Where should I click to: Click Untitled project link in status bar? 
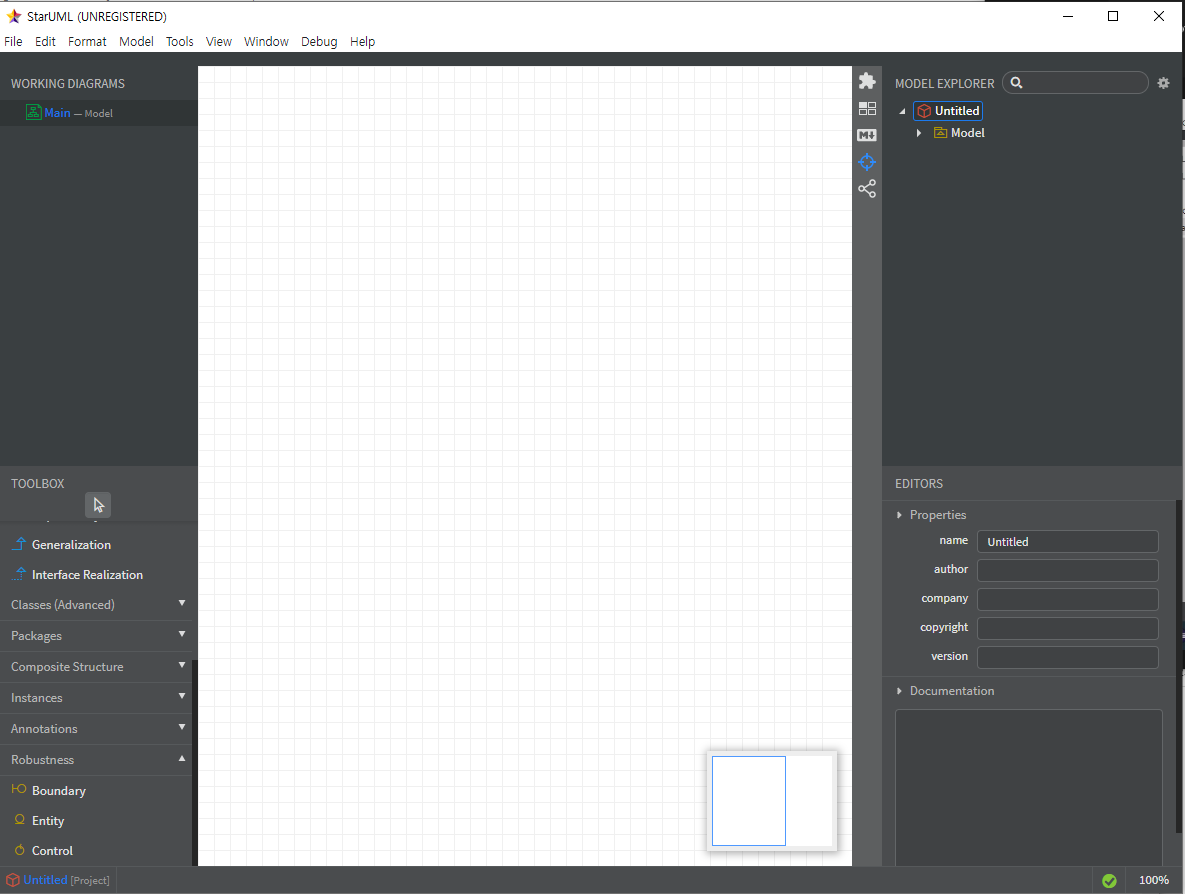(45, 880)
